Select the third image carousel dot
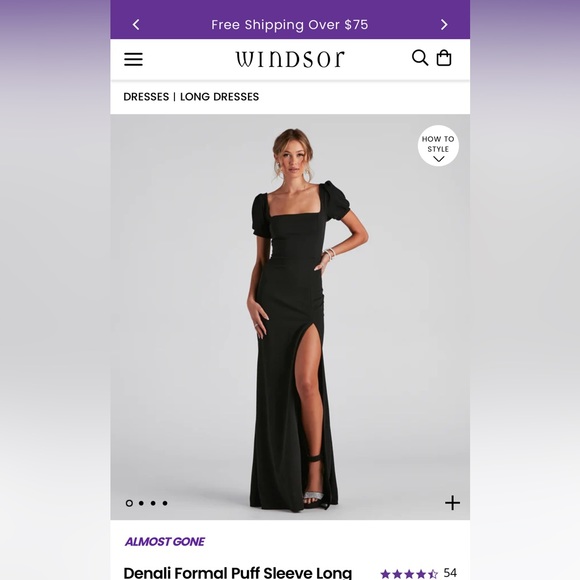 click(x=153, y=503)
